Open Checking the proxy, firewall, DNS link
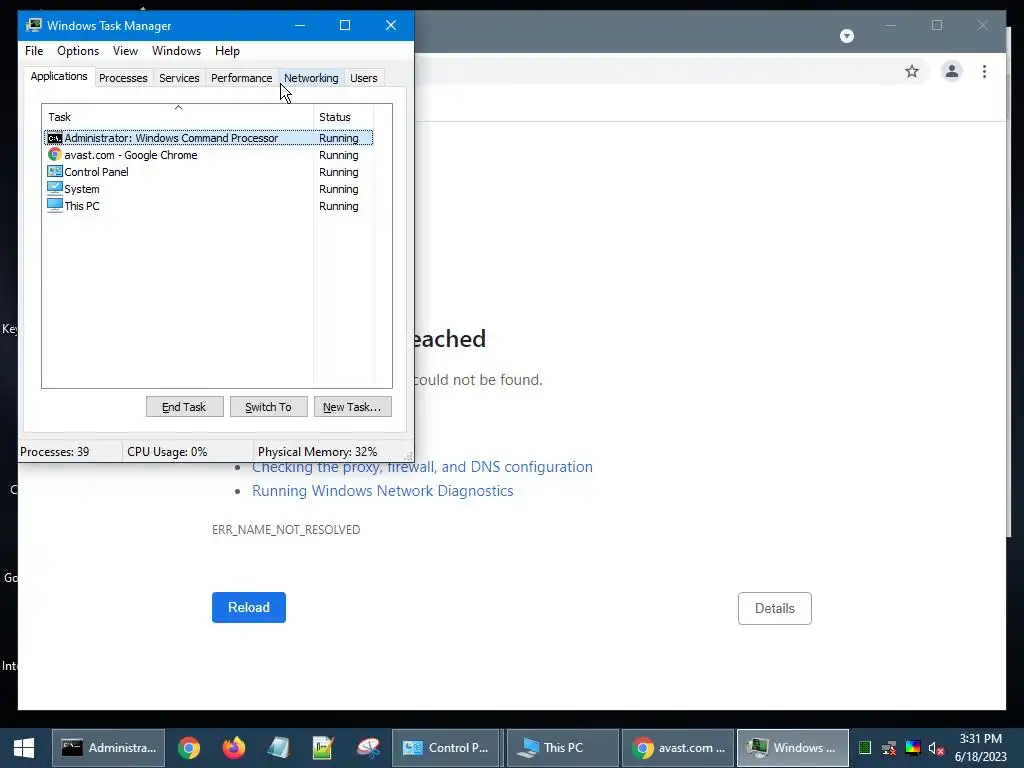Viewport: 1024px width, 768px height. [x=422, y=467]
